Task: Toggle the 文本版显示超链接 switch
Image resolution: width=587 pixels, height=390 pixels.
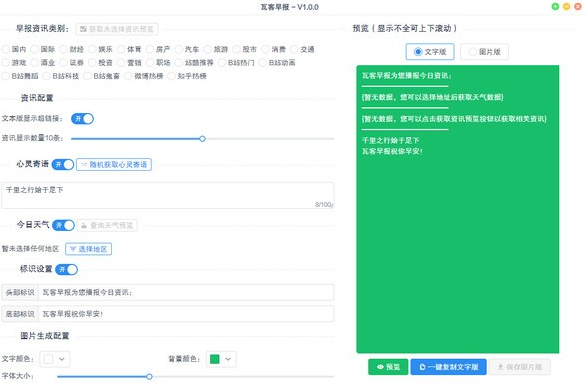Action: click(x=82, y=119)
